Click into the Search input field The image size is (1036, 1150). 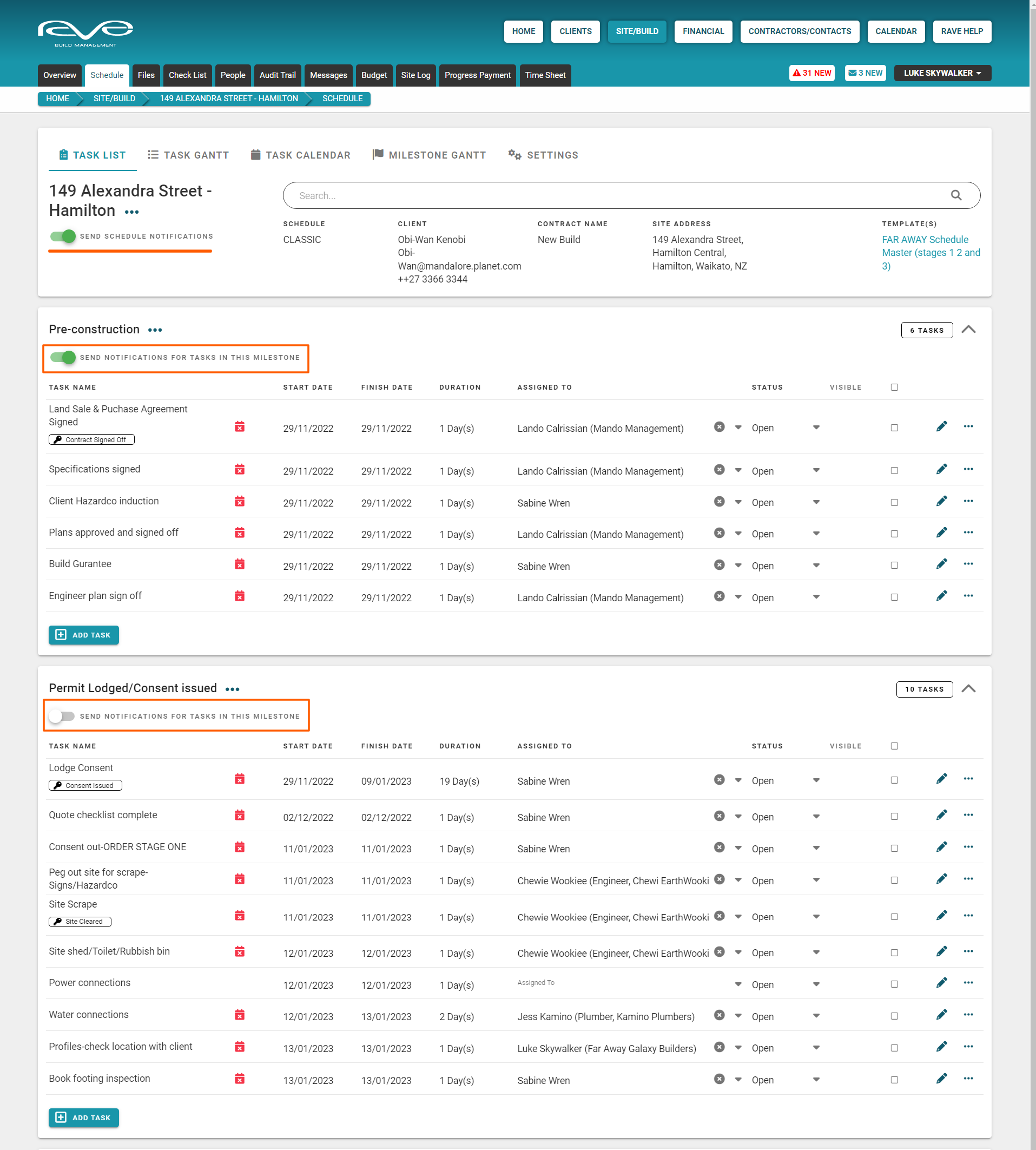(618, 196)
